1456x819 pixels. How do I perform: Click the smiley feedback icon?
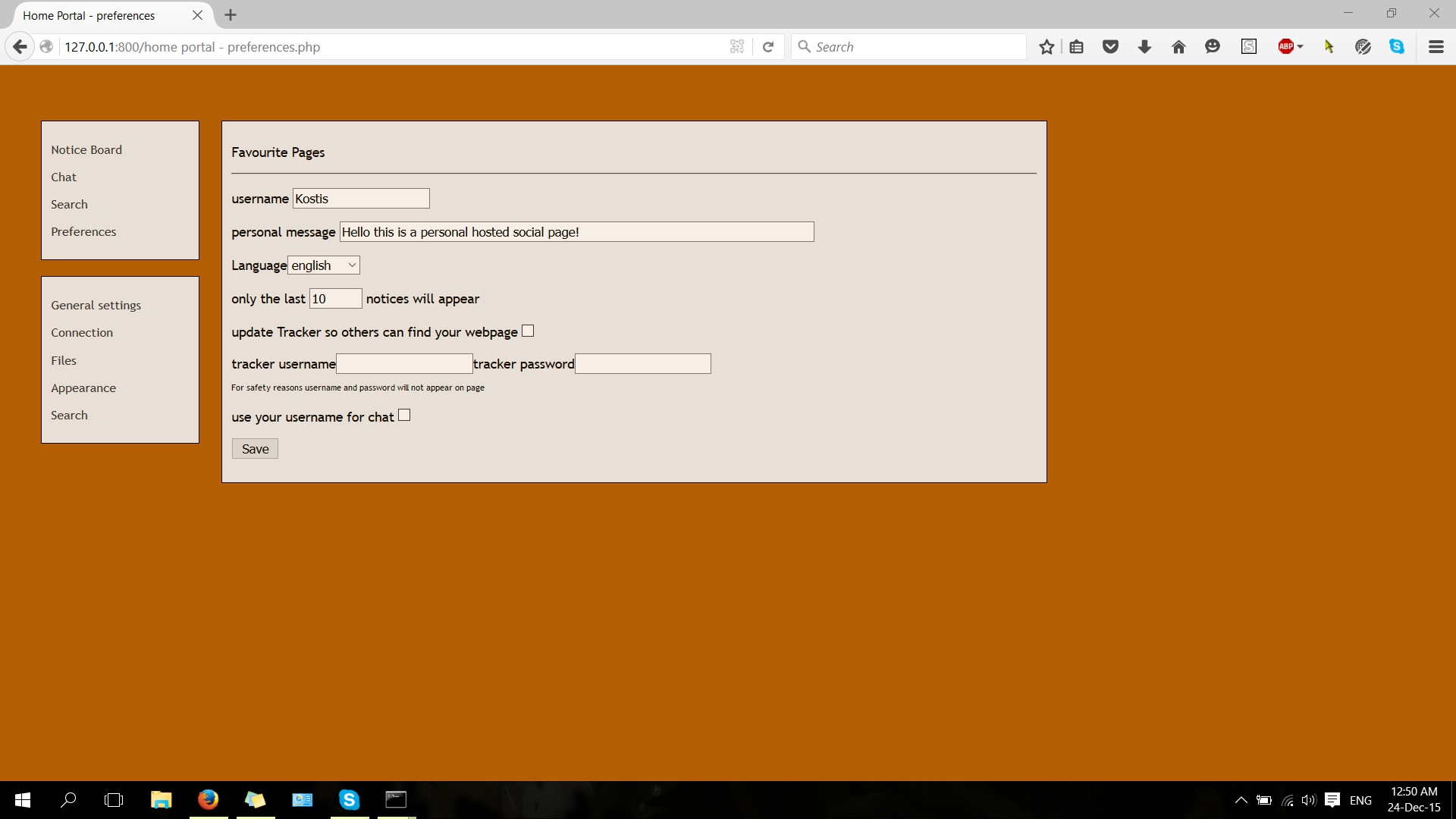pyautogui.click(x=1213, y=46)
